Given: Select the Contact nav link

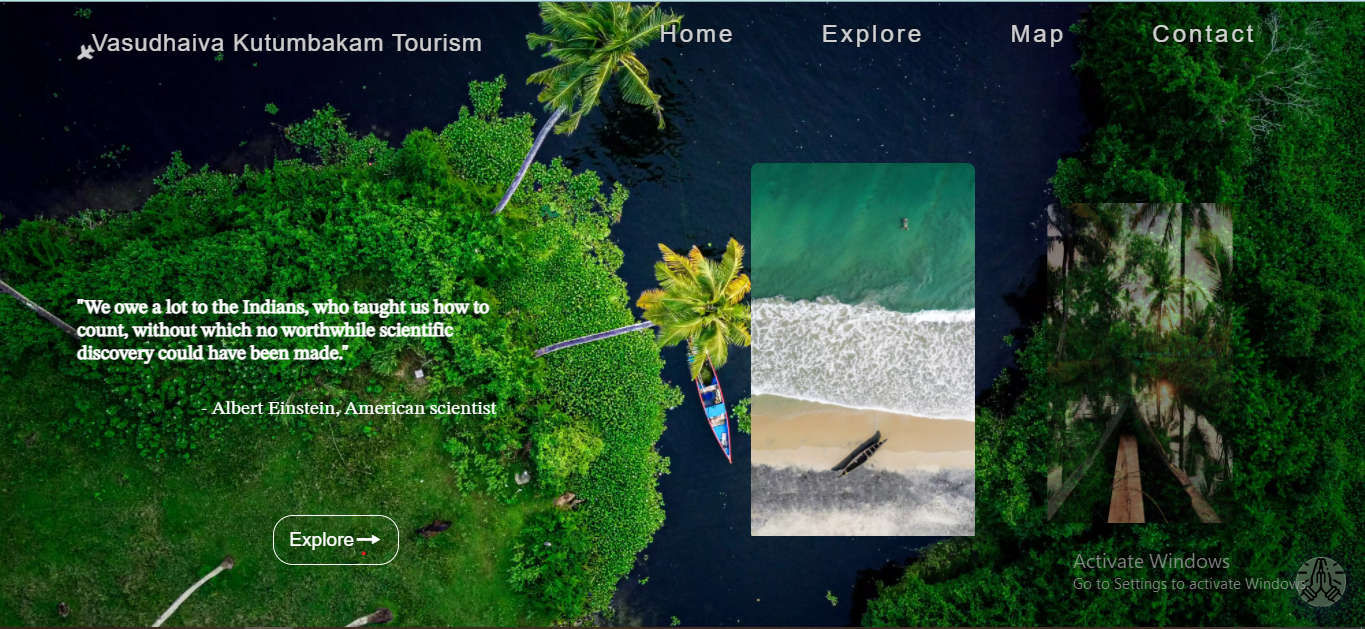Looking at the screenshot, I should click(x=1203, y=34).
